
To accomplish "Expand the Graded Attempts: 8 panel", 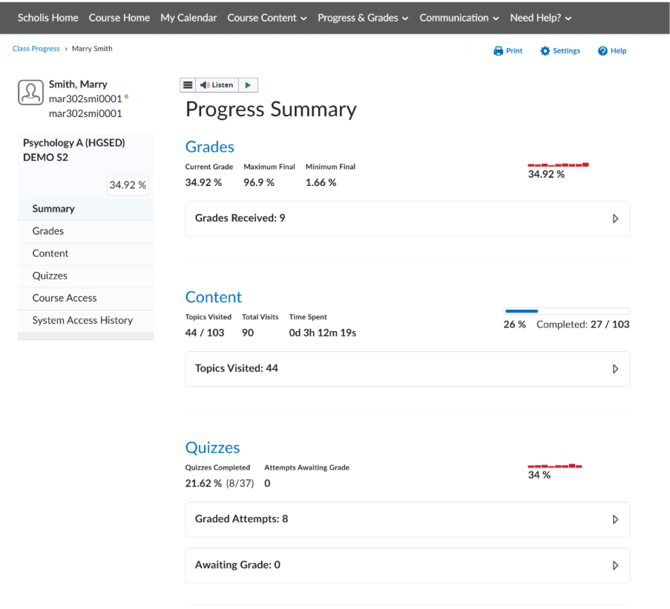I will (x=408, y=519).
